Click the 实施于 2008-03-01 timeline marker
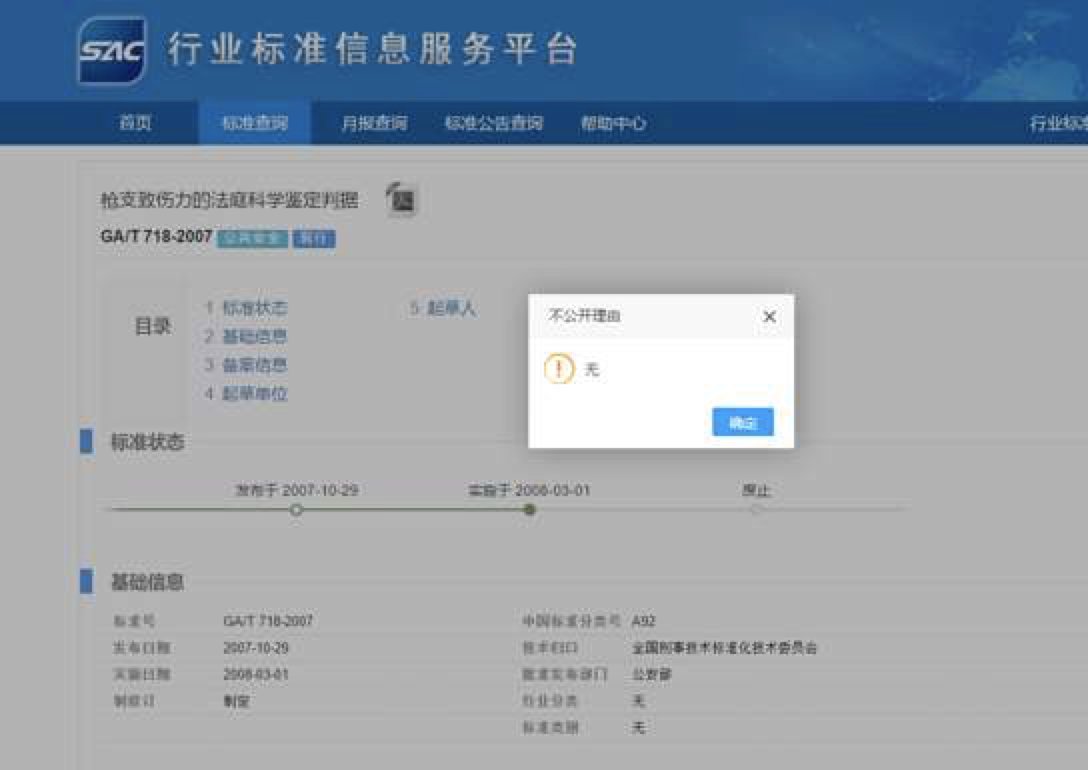Image resolution: width=1088 pixels, height=770 pixels. click(x=530, y=509)
